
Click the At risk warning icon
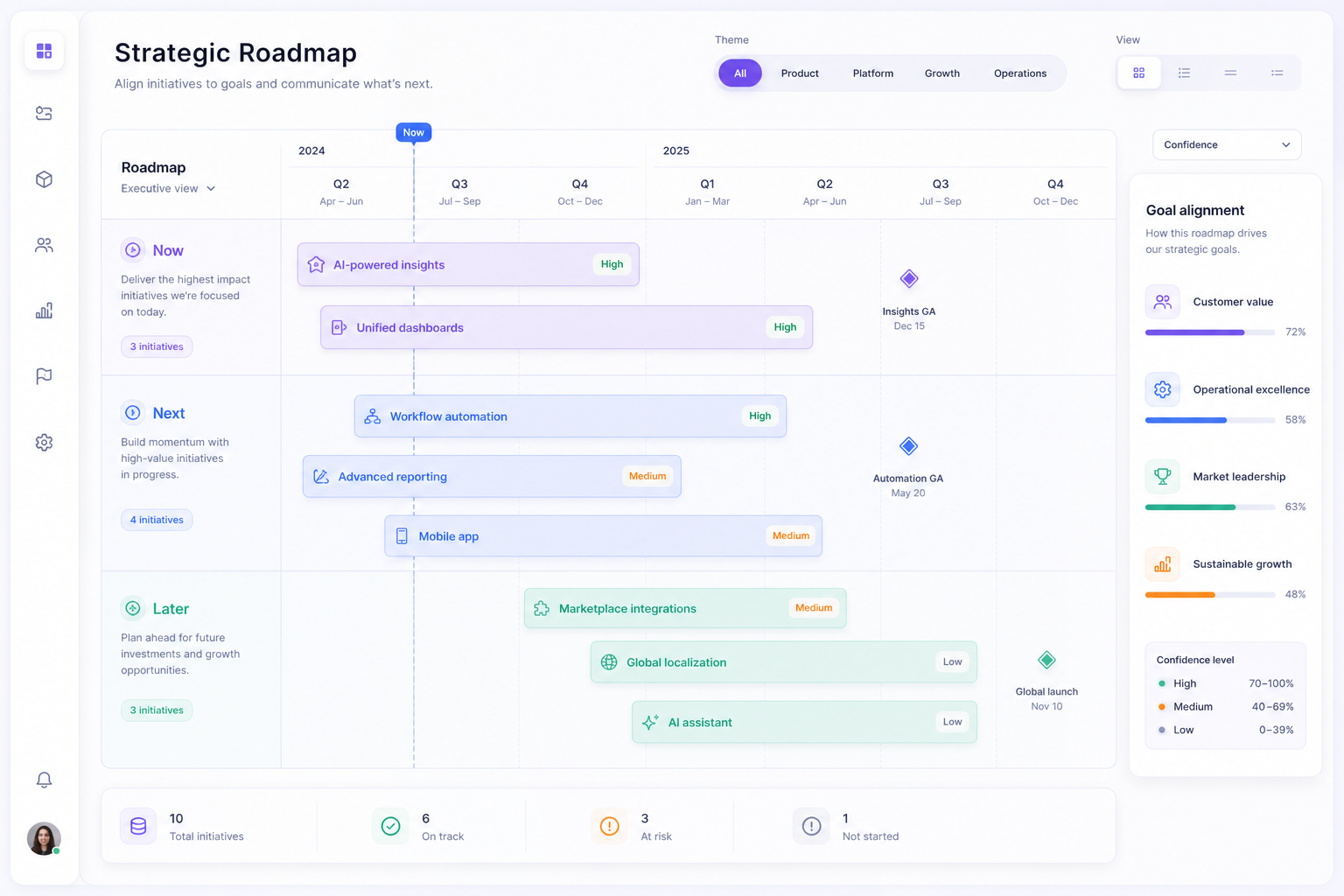pyautogui.click(x=609, y=826)
